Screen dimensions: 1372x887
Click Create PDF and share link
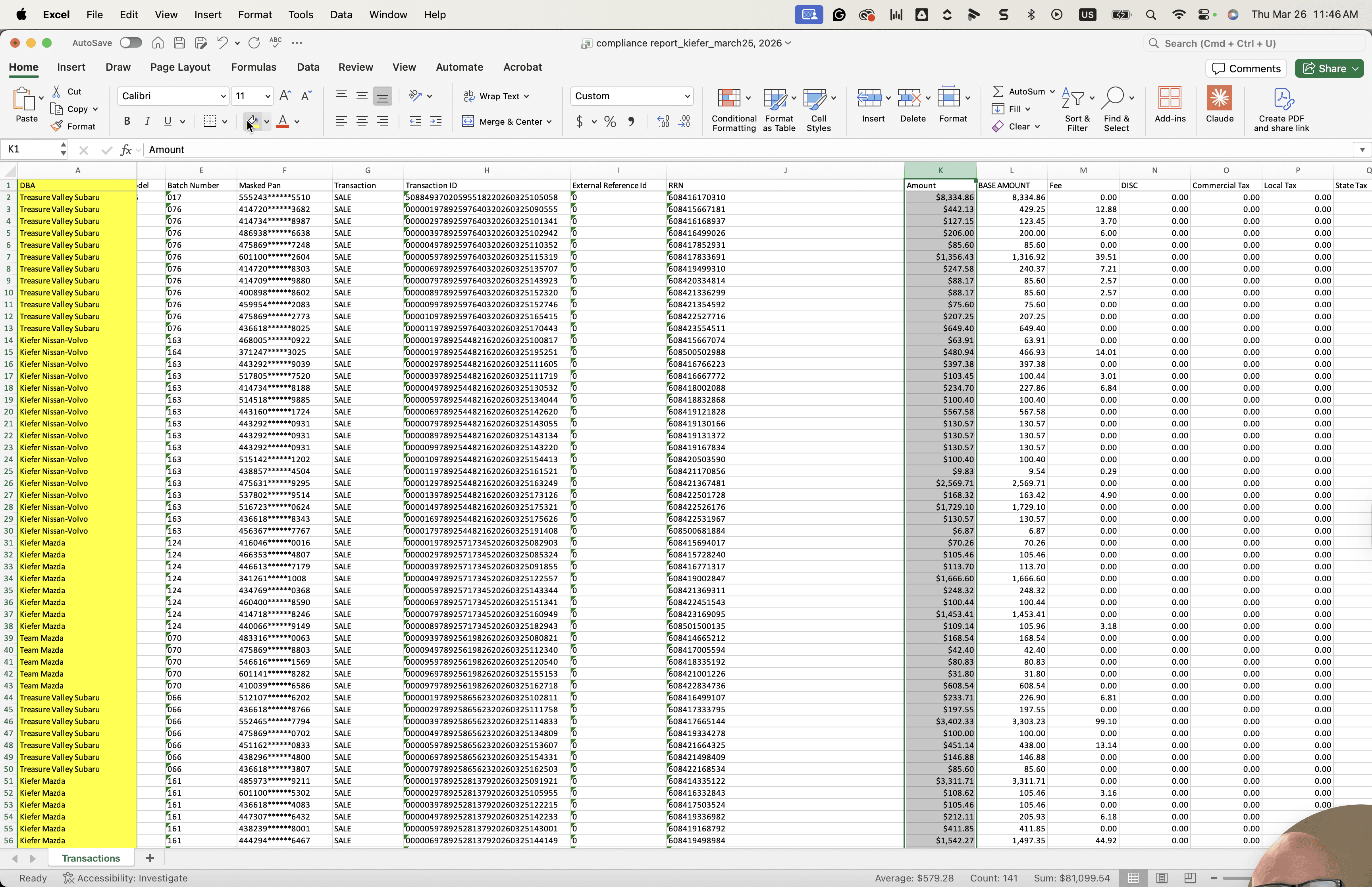[1281, 110]
